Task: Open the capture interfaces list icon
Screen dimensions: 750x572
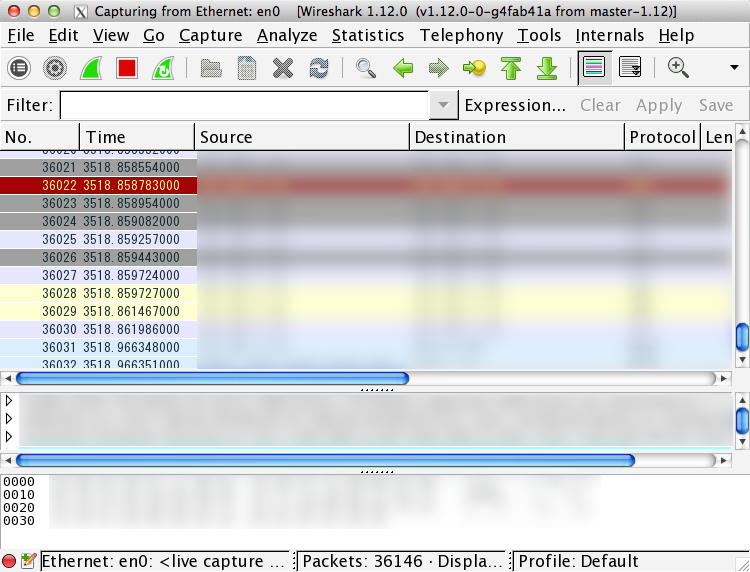Action: [19, 68]
